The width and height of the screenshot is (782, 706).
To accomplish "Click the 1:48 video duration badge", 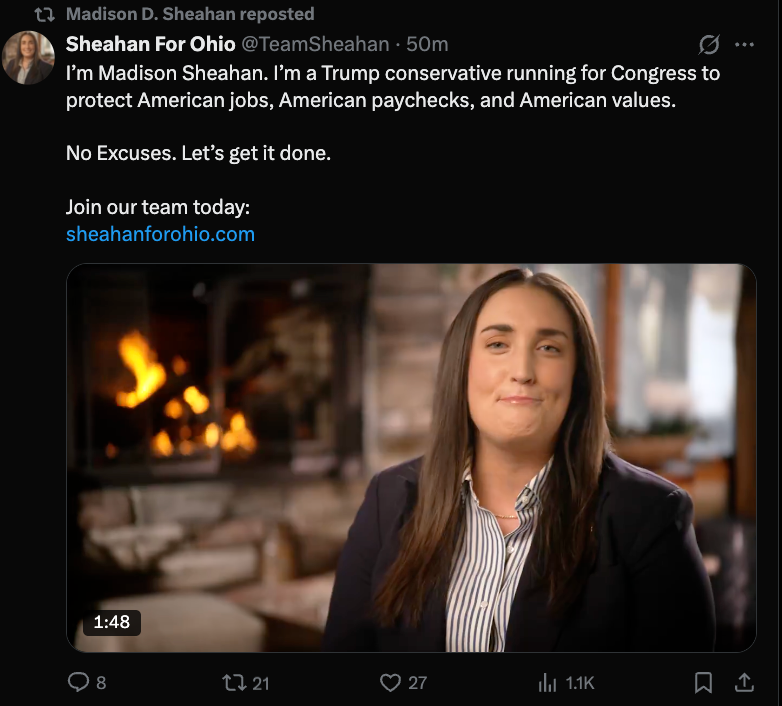I will [x=112, y=622].
